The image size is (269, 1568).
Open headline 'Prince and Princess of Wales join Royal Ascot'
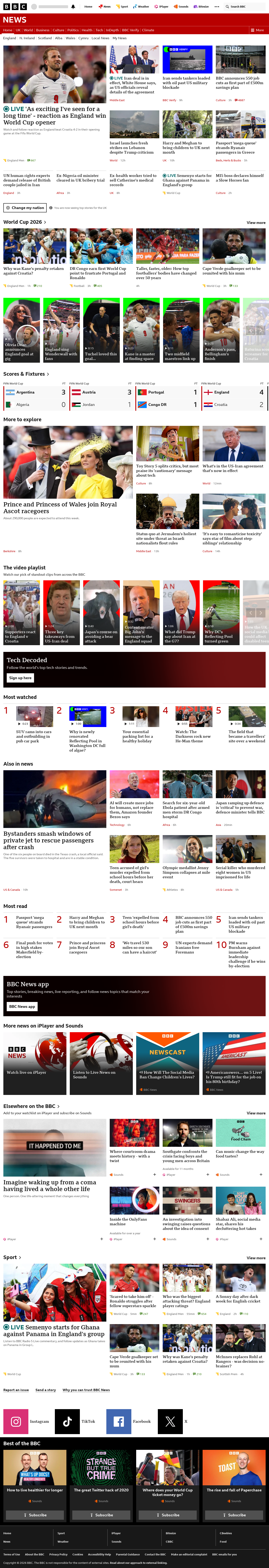(x=60, y=508)
